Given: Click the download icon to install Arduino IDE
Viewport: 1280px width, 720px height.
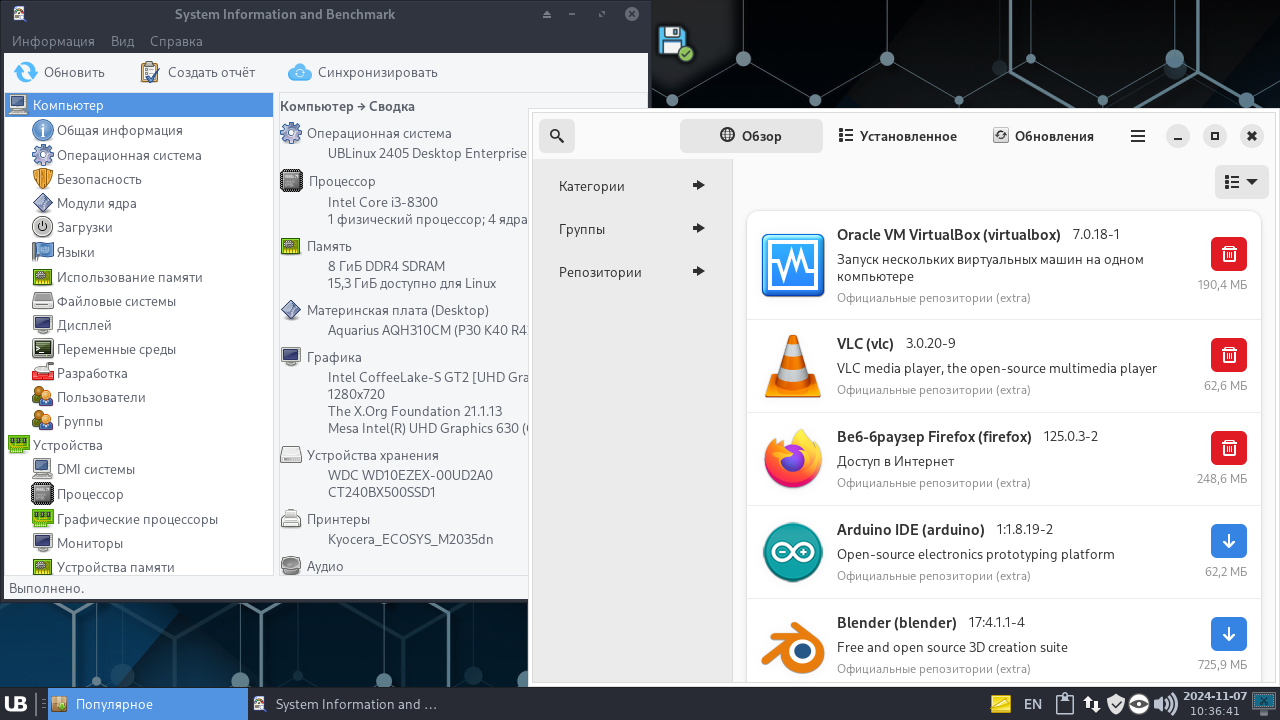Looking at the screenshot, I should coord(1228,540).
